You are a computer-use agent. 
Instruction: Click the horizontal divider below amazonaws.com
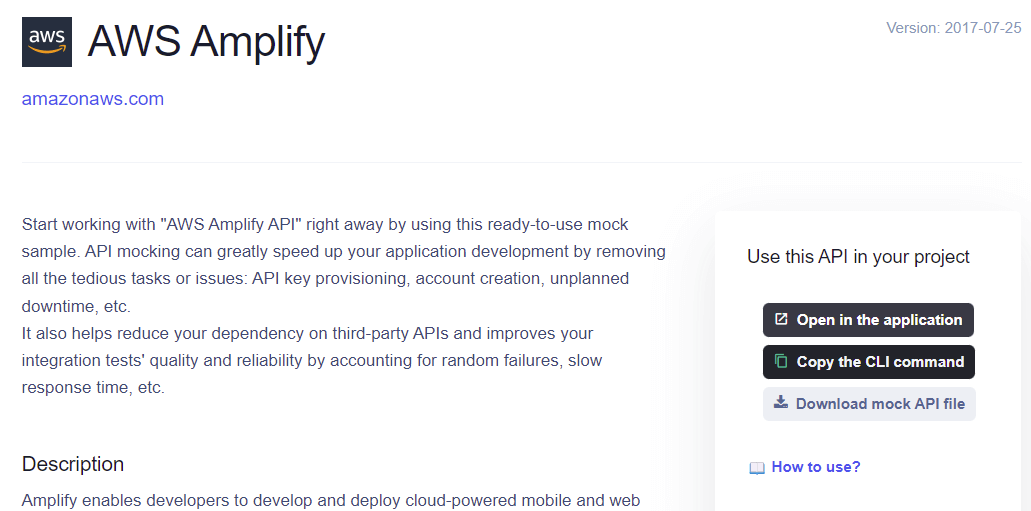(x=520, y=162)
